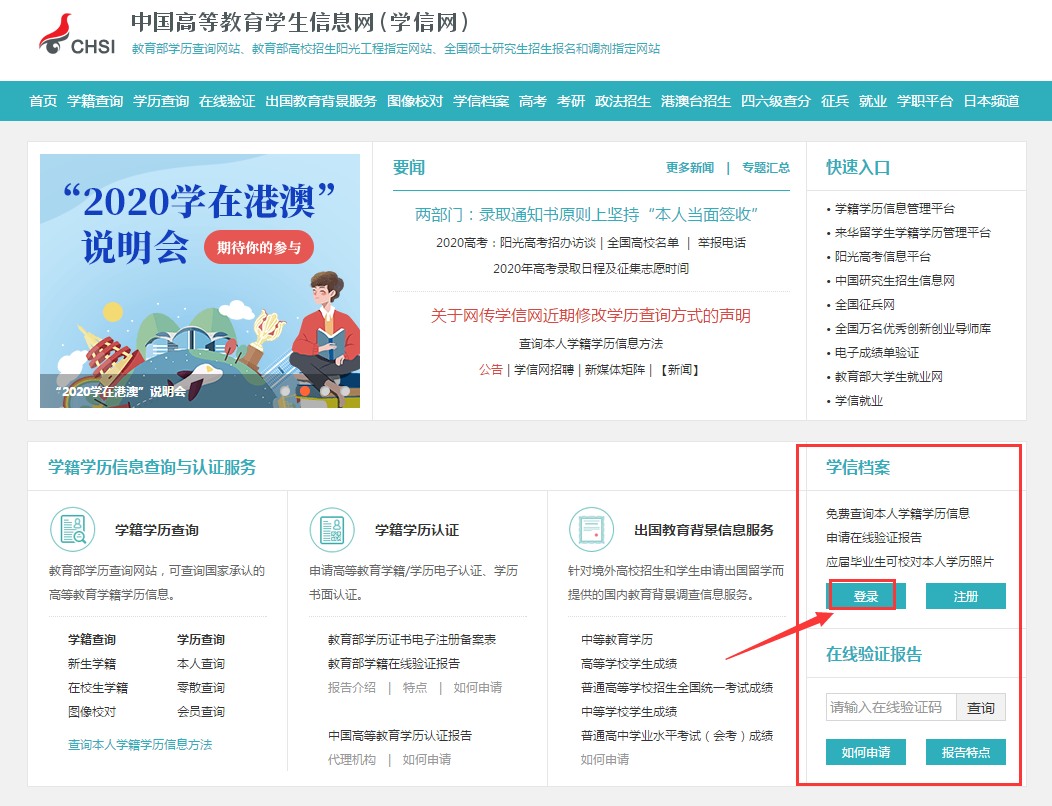The width and height of the screenshot is (1052, 806).
Task: Open the 更多新闻 link
Action: 690,168
